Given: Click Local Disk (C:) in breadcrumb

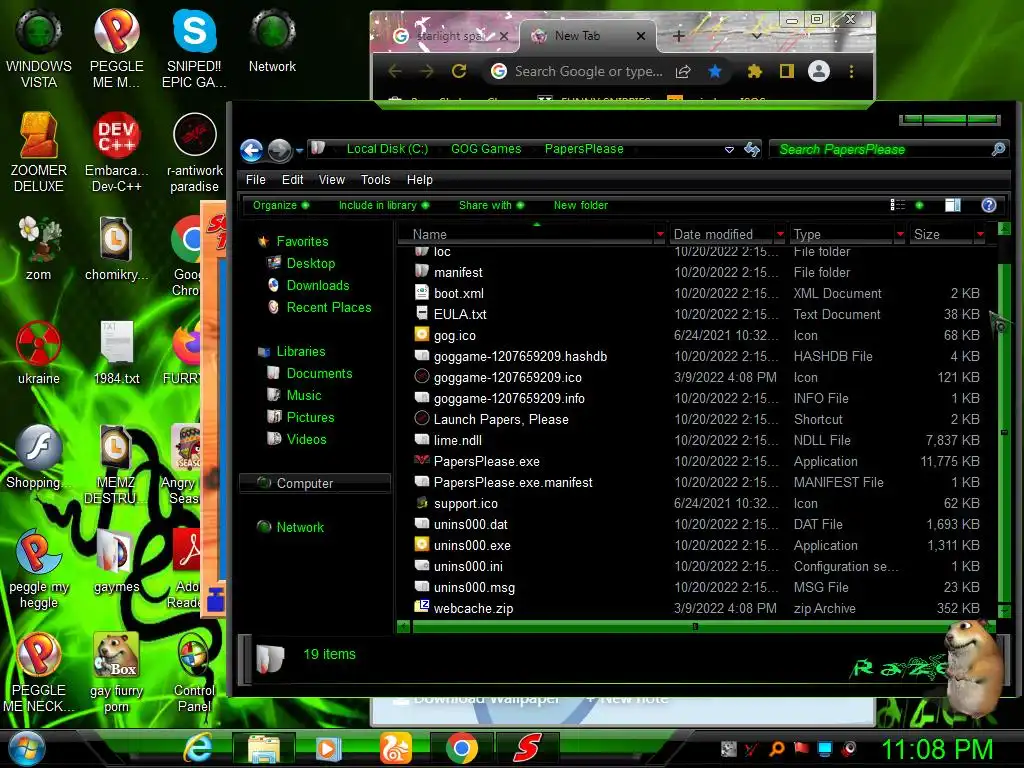Looking at the screenshot, I should pos(387,149).
